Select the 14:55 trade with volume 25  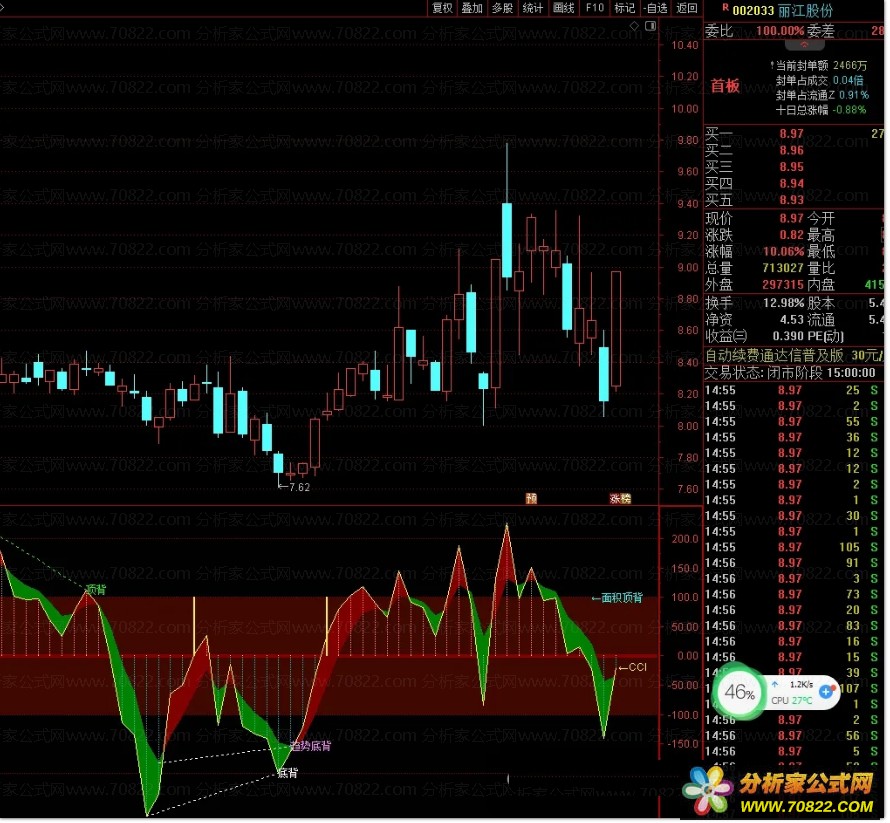click(792, 390)
